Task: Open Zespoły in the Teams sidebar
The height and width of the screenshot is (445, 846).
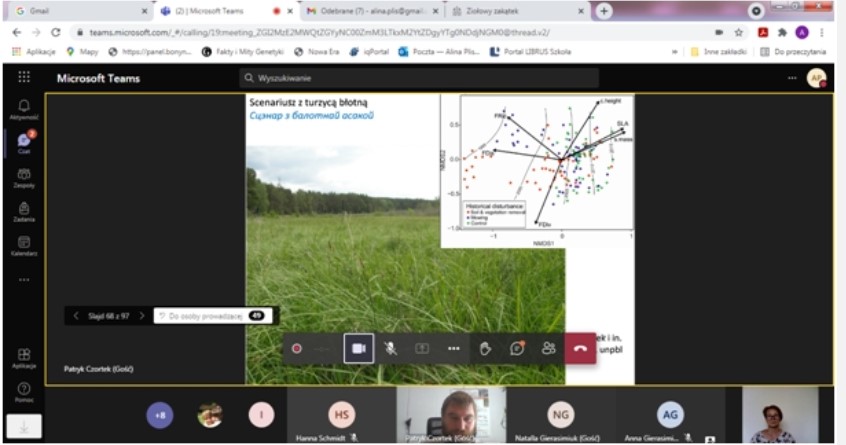Action: coord(24,177)
